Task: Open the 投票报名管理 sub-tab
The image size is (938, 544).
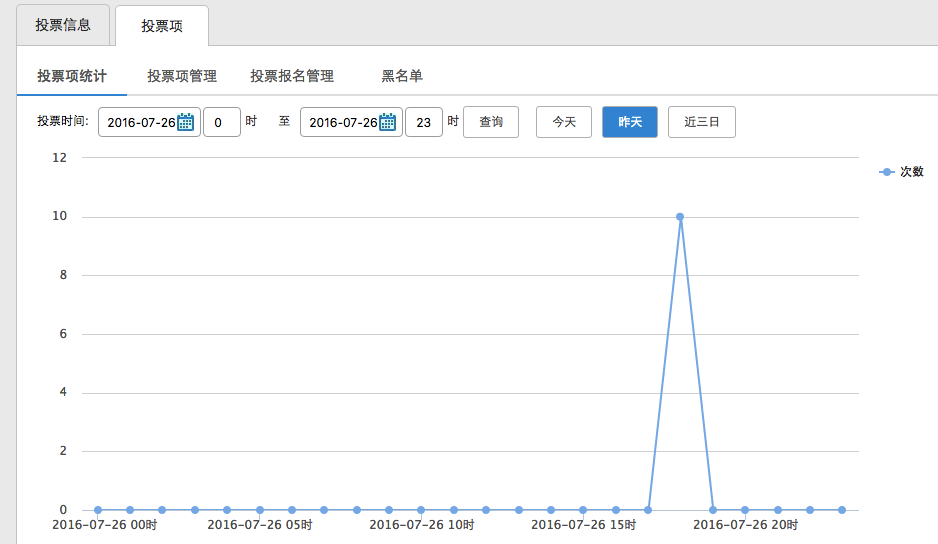Action: pos(292,76)
